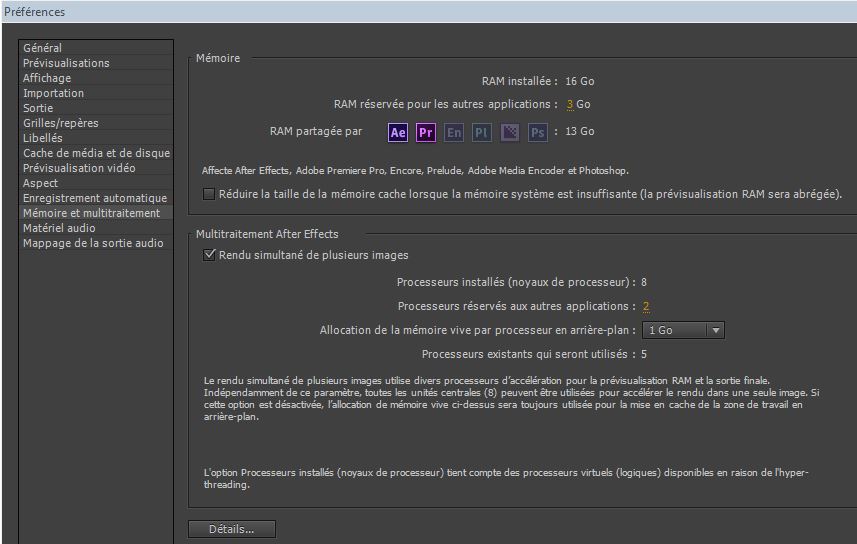The image size is (857, 544).
Task: Click the Premiere Pro (Pr) icon
Action: (x=426, y=132)
